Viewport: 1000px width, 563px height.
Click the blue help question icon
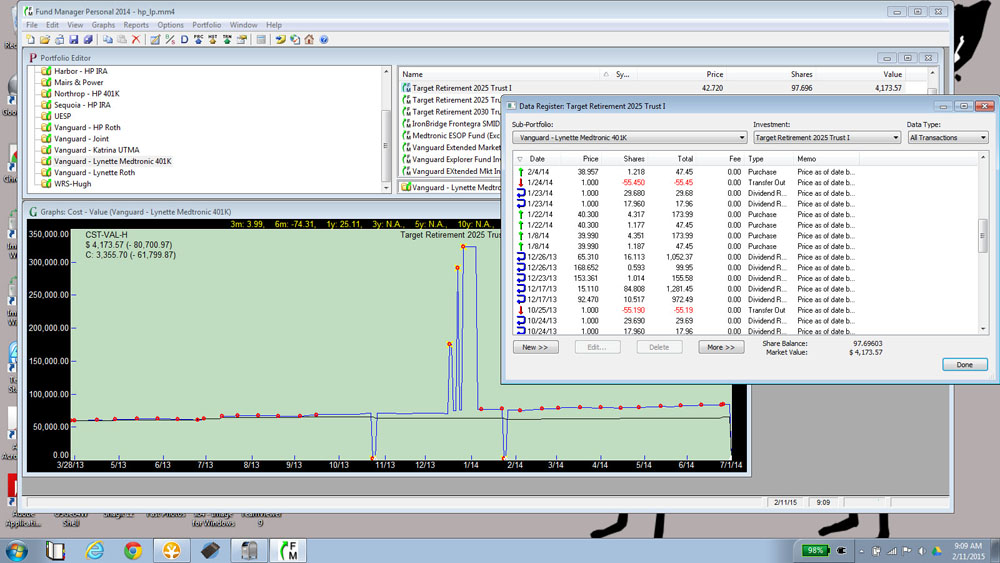click(x=324, y=40)
